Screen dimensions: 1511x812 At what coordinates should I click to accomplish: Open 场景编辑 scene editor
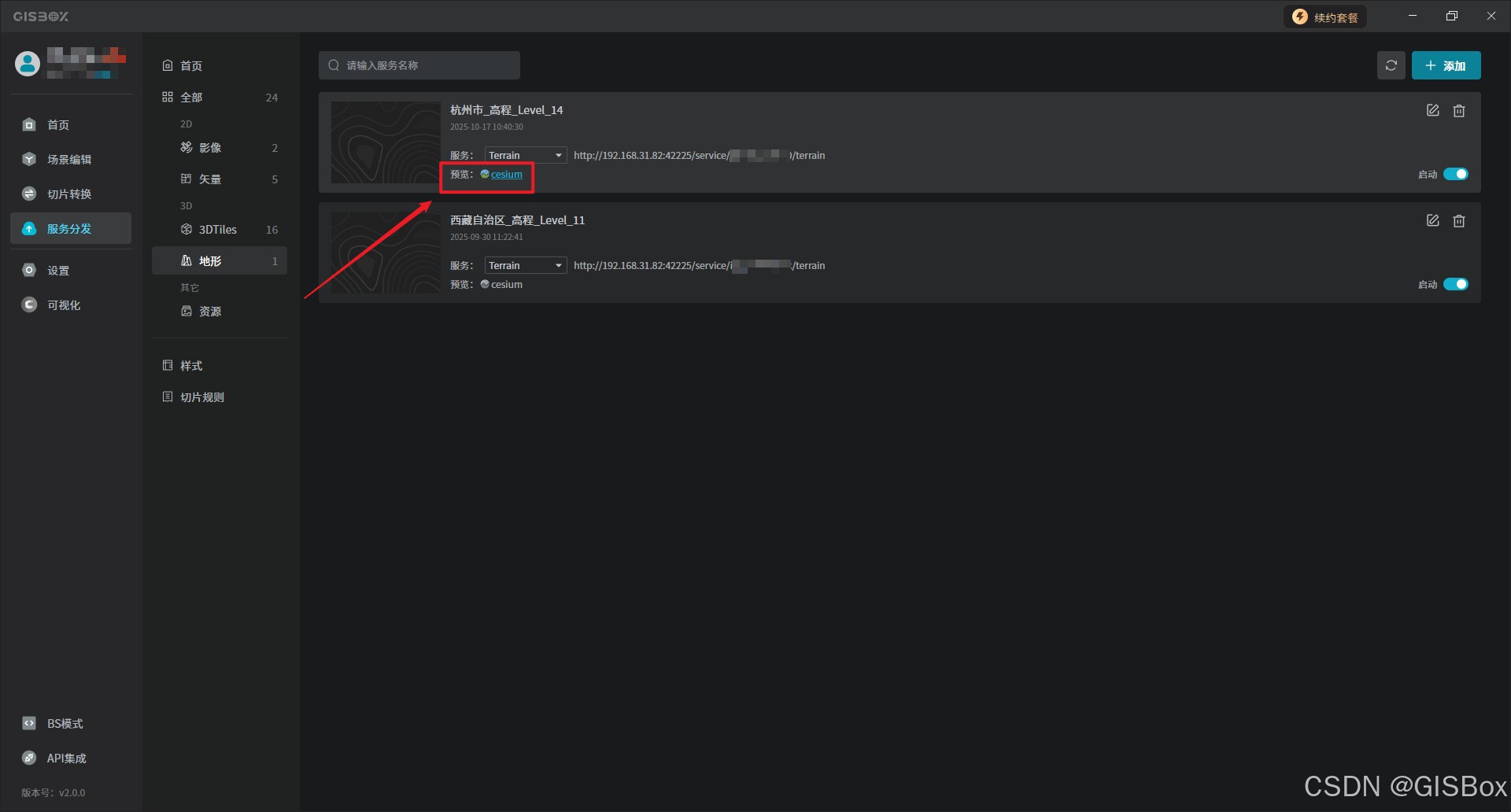[71, 160]
